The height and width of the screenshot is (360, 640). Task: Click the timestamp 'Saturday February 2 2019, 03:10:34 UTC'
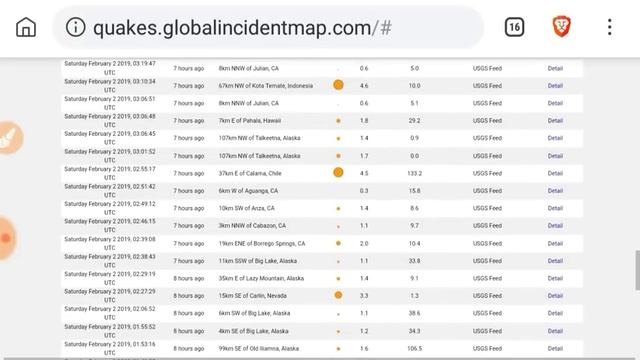pos(110,86)
